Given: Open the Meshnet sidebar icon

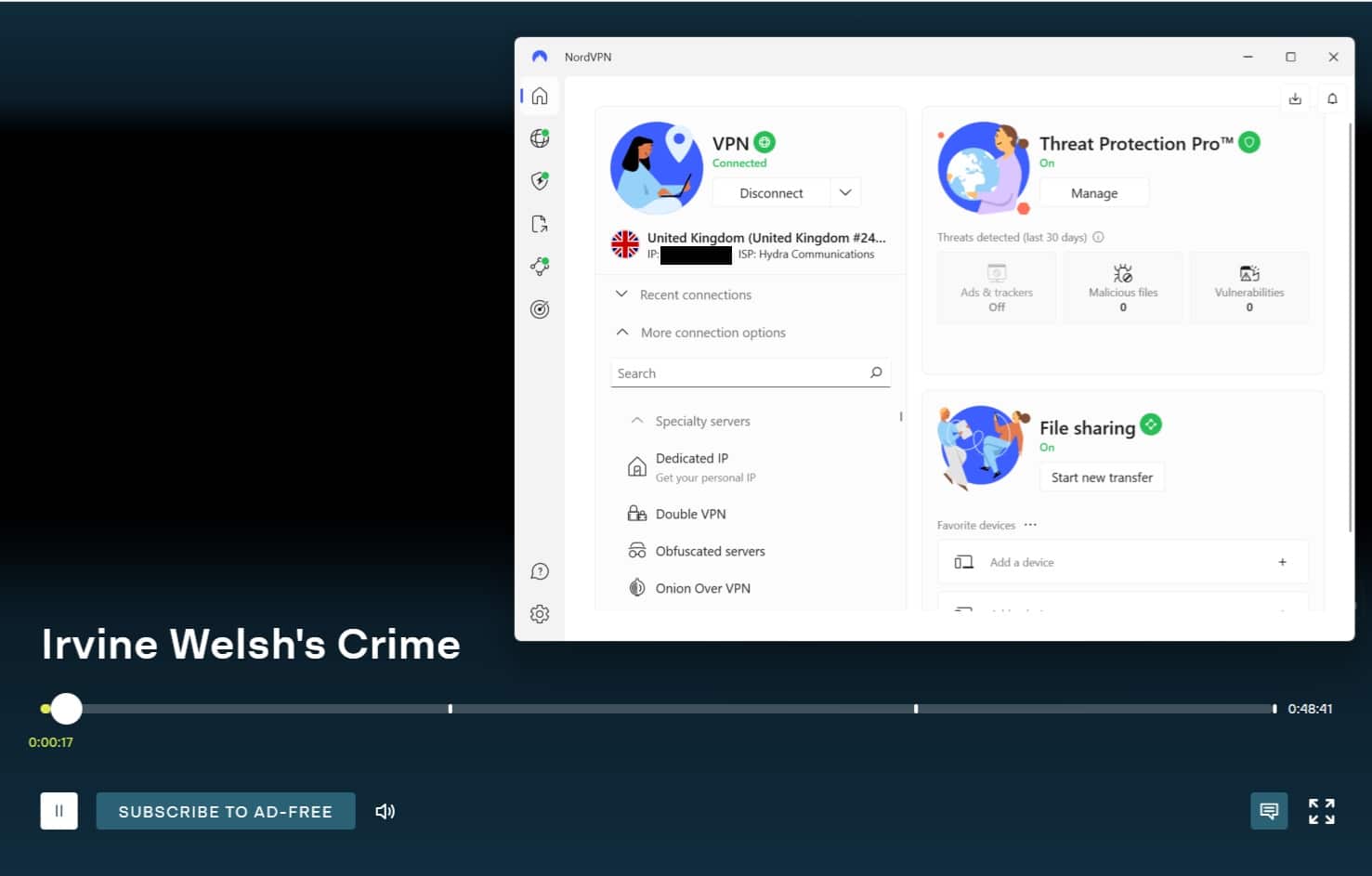Looking at the screenshot, I should pos(540,267).
